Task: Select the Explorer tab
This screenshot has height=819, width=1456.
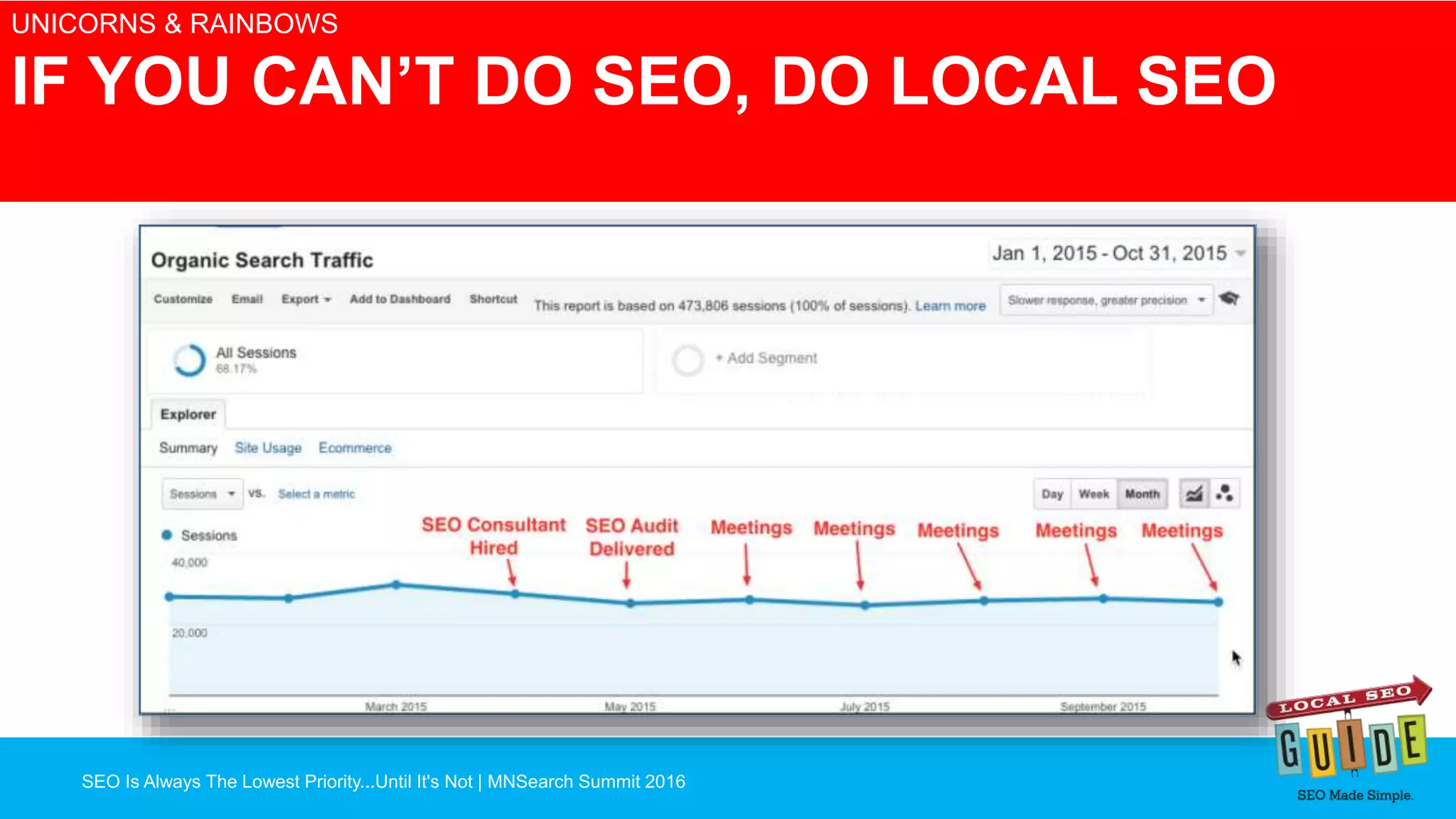Action: coord(188,414)
